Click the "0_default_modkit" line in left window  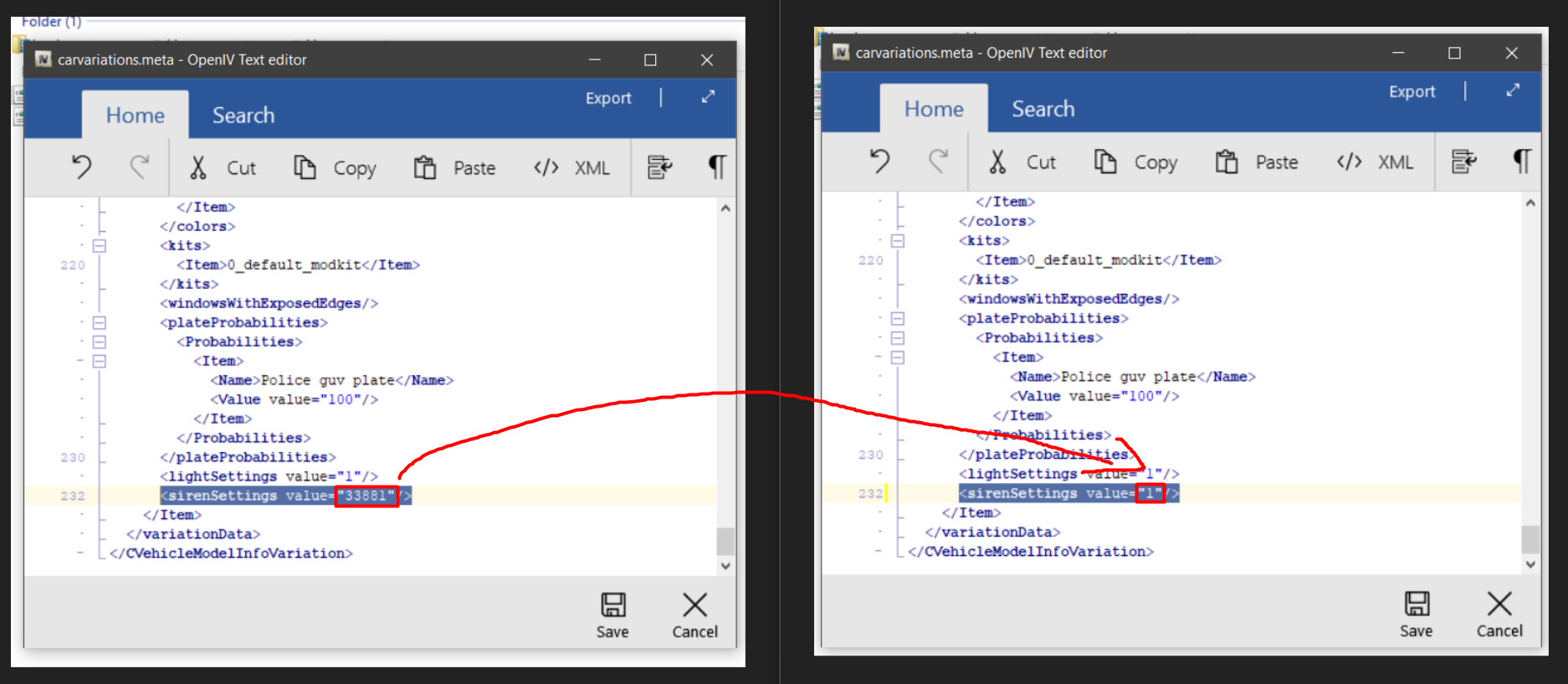point(299,265)
